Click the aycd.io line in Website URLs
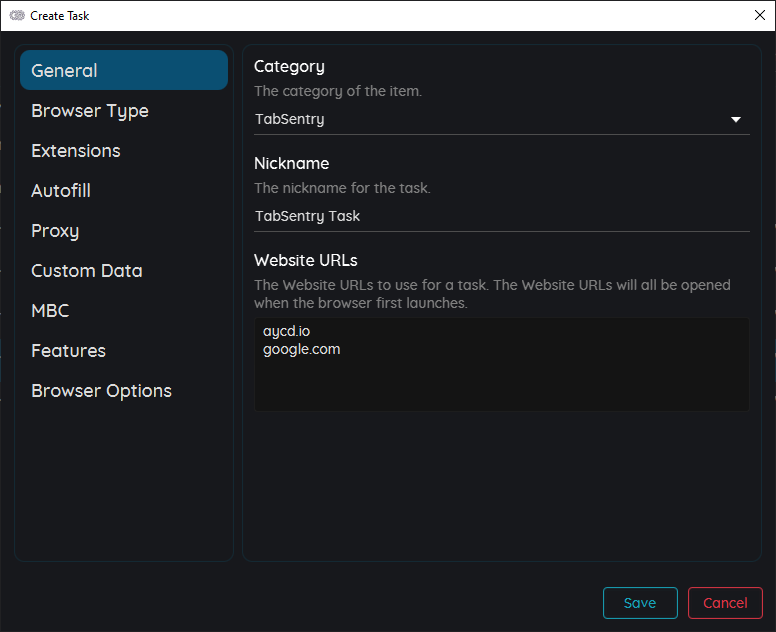 click(x=287, y=331)
